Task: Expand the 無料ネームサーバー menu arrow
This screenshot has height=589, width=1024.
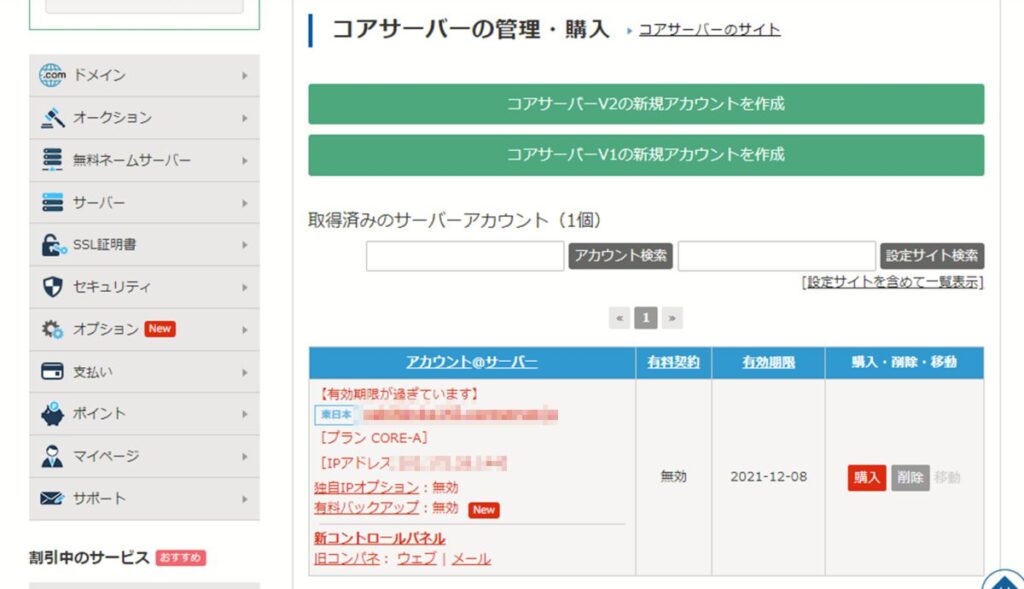Action: pos(245,161)
